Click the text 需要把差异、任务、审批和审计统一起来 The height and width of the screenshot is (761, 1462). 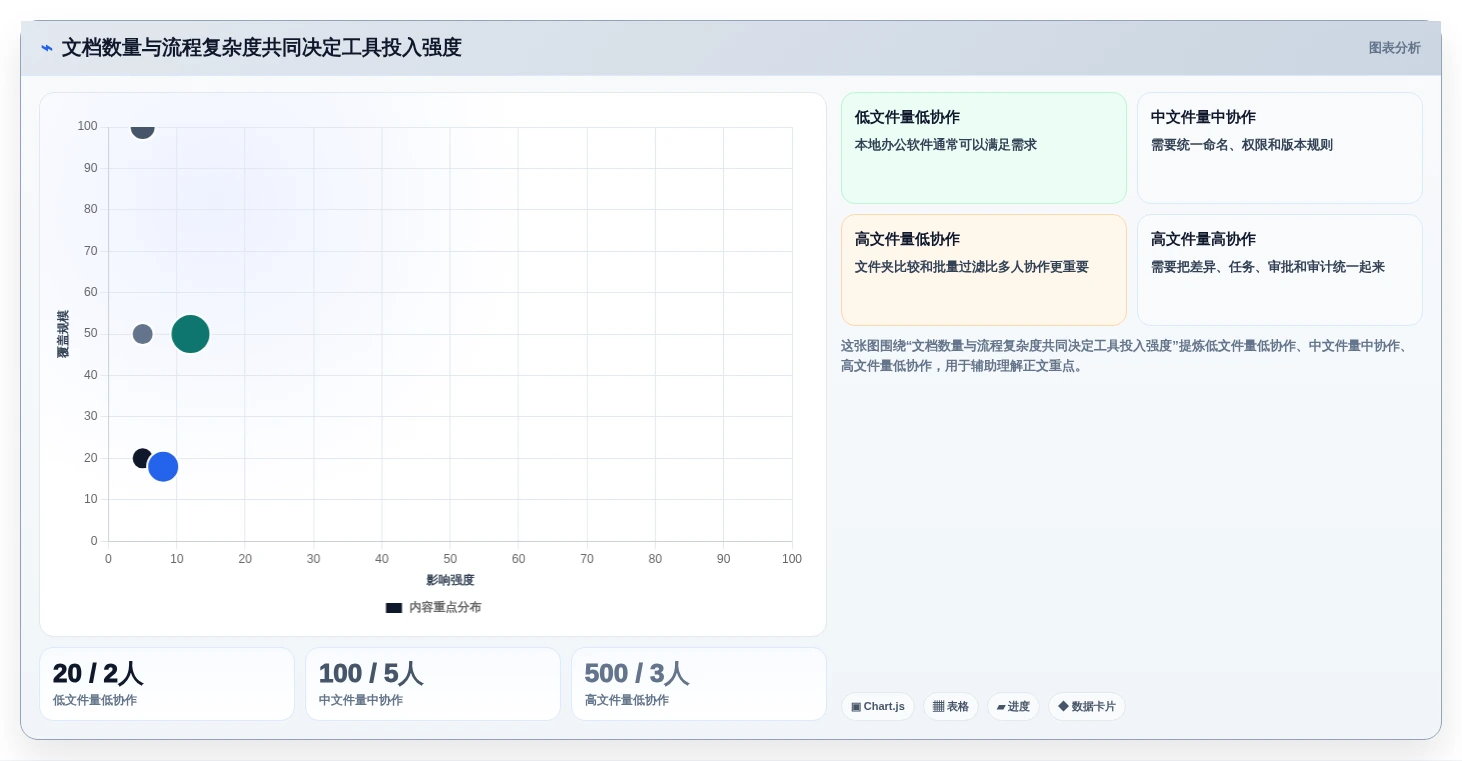point(1268,267)
